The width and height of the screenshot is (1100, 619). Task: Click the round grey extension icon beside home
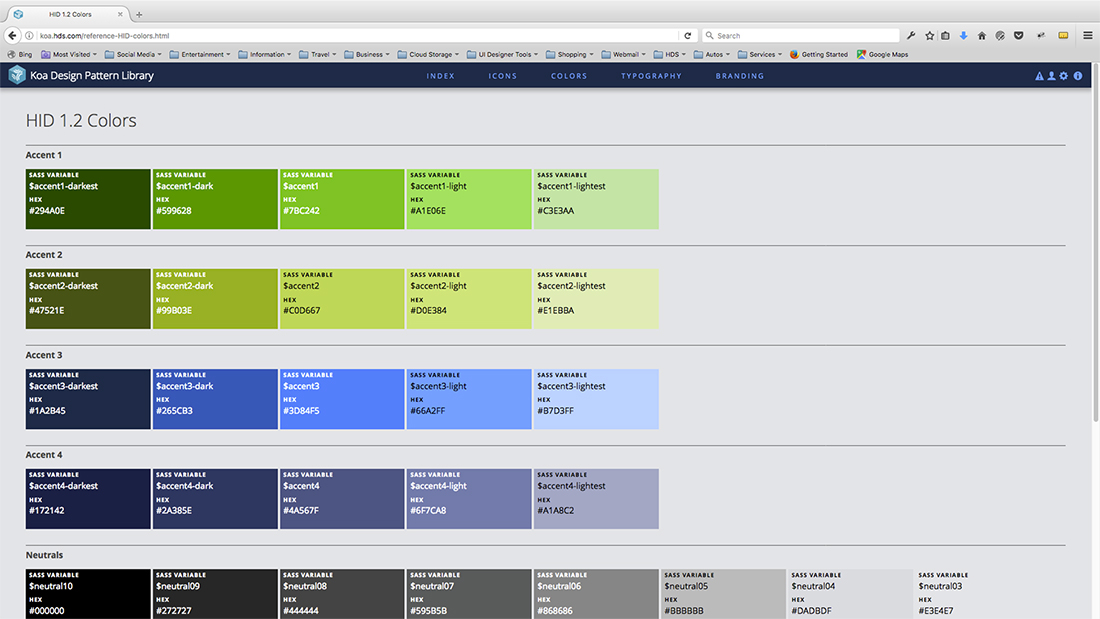point(1000,35)
